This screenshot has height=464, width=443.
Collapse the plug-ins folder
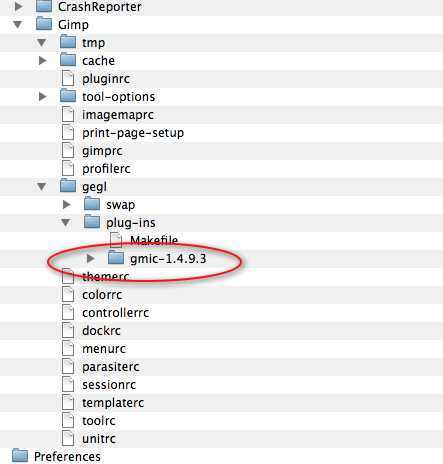pos(66,223)
